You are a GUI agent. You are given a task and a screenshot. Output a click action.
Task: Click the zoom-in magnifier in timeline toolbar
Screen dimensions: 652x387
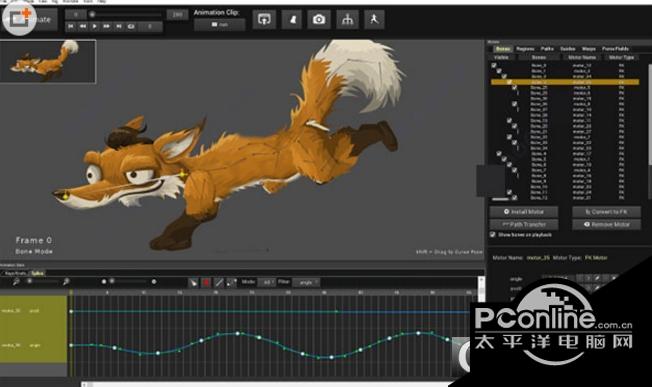click(66, 282)
